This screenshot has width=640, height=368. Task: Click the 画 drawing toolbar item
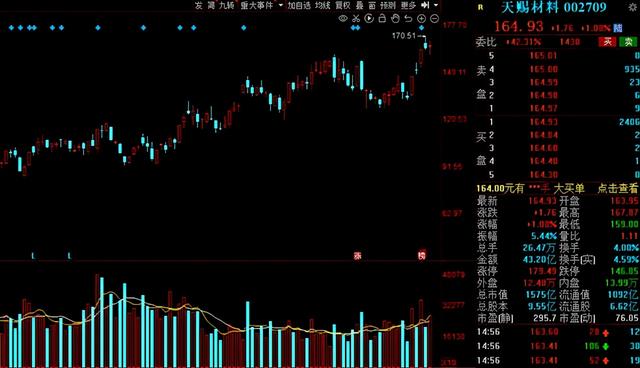click(372, 5)
